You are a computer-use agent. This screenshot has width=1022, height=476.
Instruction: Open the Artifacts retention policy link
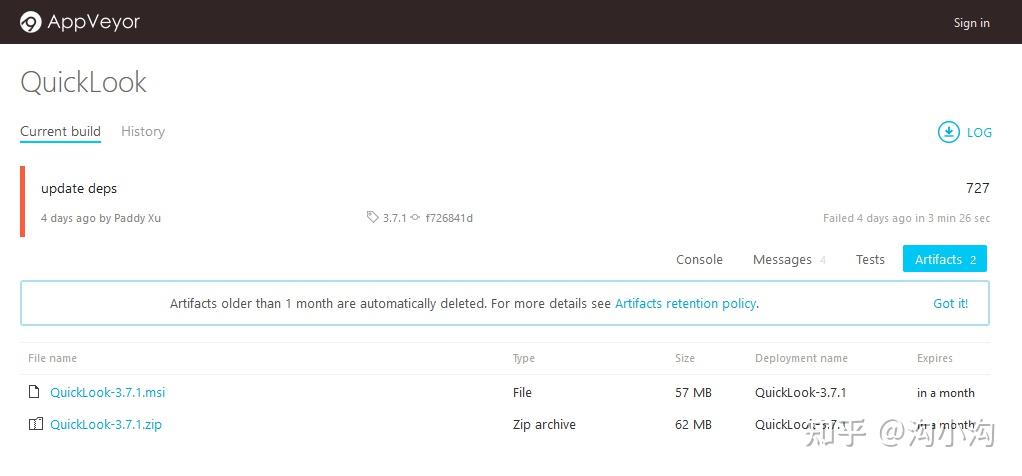point(685,304)
